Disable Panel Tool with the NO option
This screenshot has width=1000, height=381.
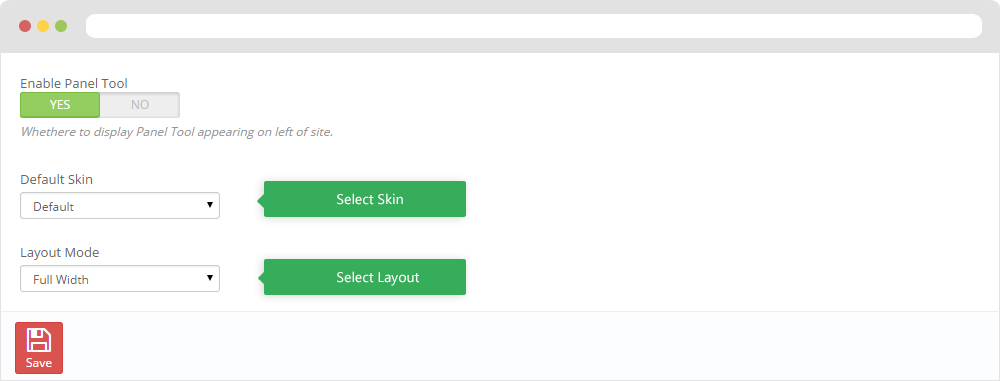pos(140,105)
